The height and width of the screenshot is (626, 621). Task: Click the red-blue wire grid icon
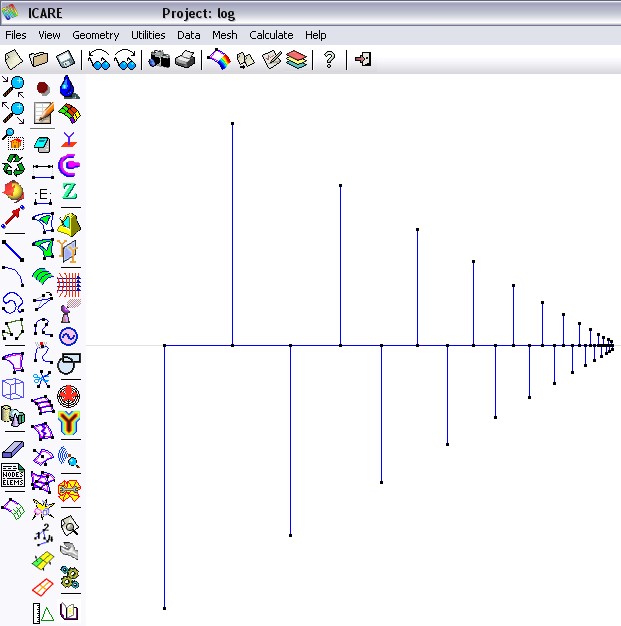click(x=69, y=285)
